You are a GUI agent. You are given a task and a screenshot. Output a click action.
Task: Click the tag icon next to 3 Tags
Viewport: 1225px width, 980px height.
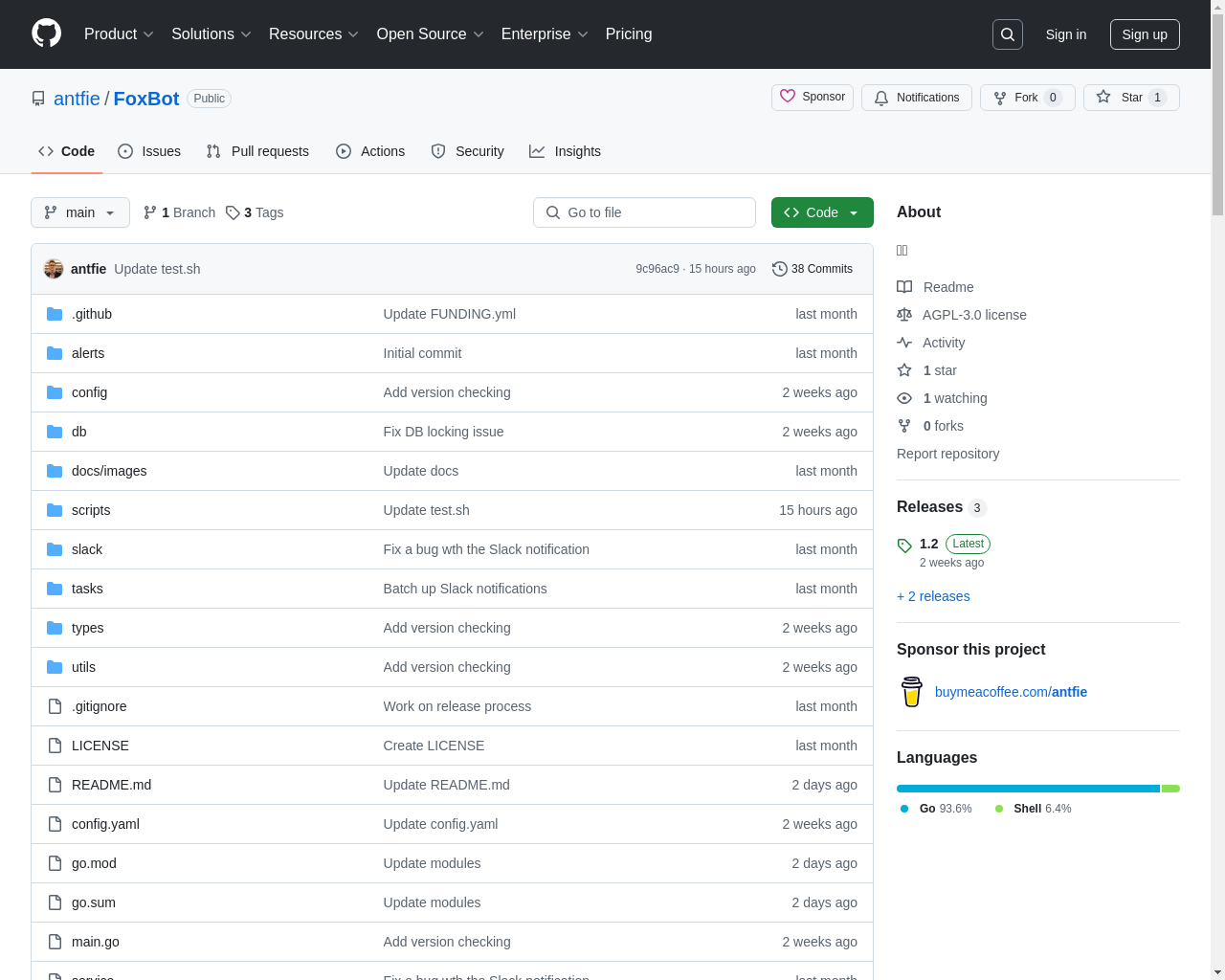click(x=233, y=212)
